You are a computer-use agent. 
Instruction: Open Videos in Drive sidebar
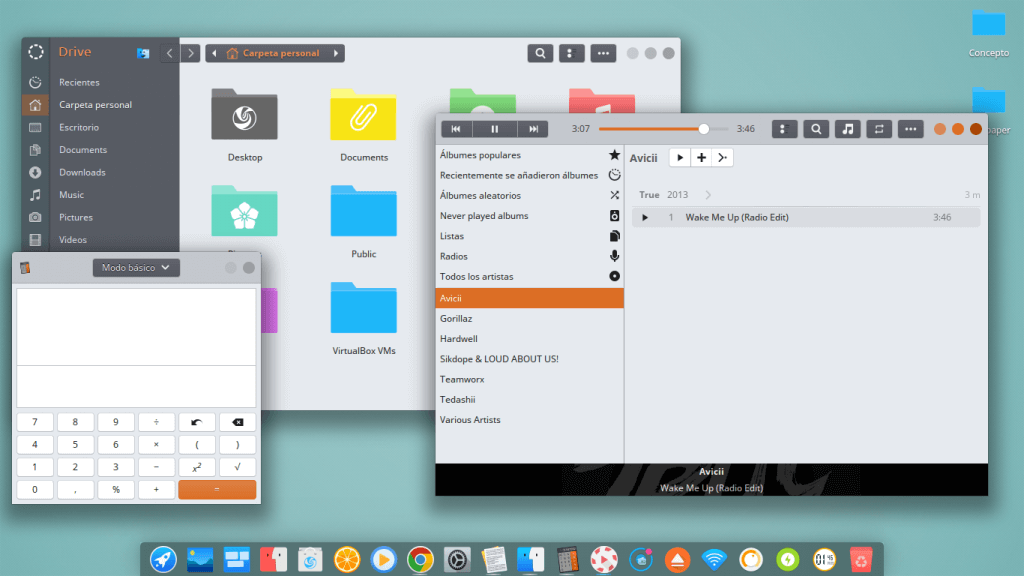tap(100, 240)
